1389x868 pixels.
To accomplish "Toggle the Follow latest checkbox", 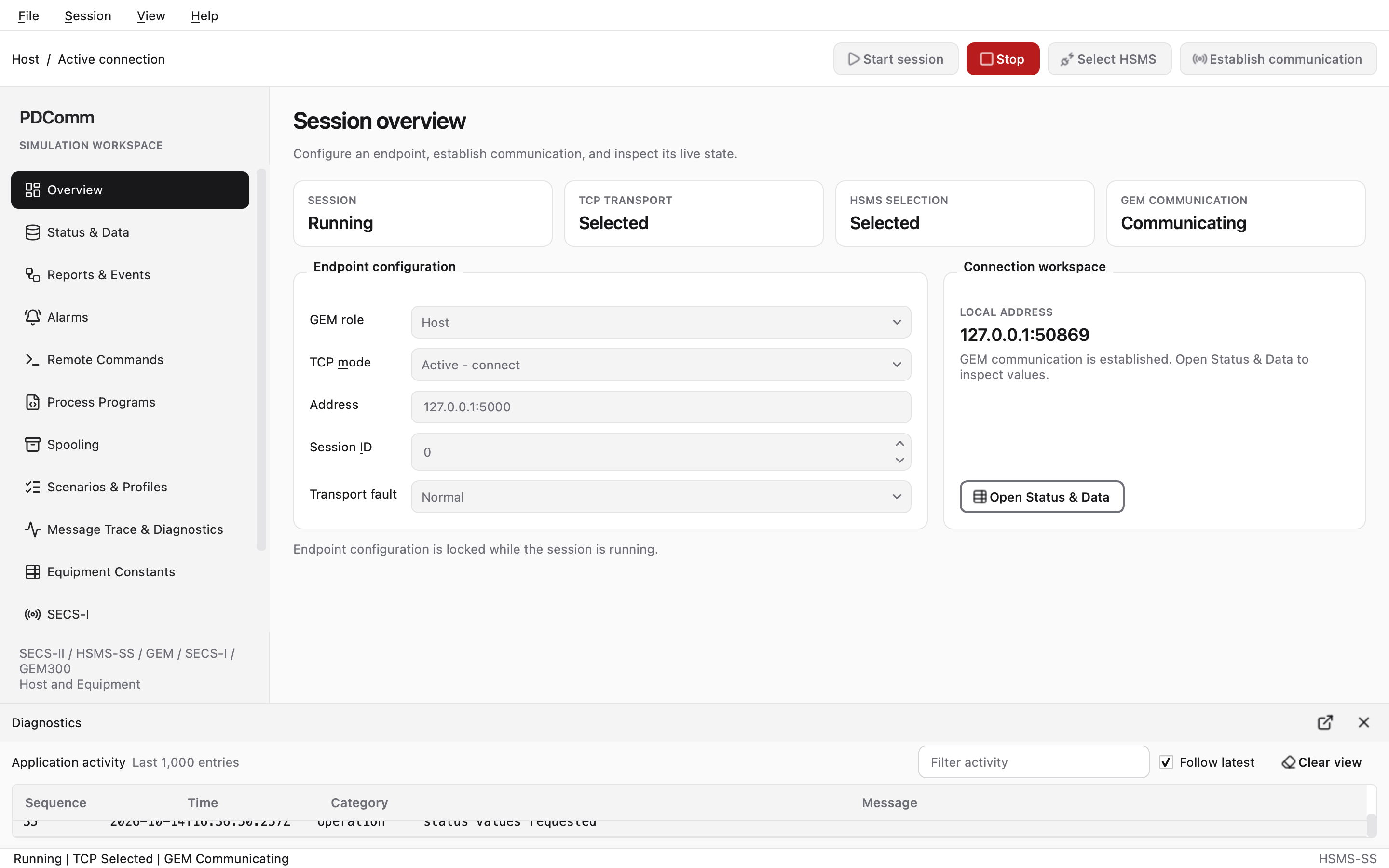I will click(1166, 762).
